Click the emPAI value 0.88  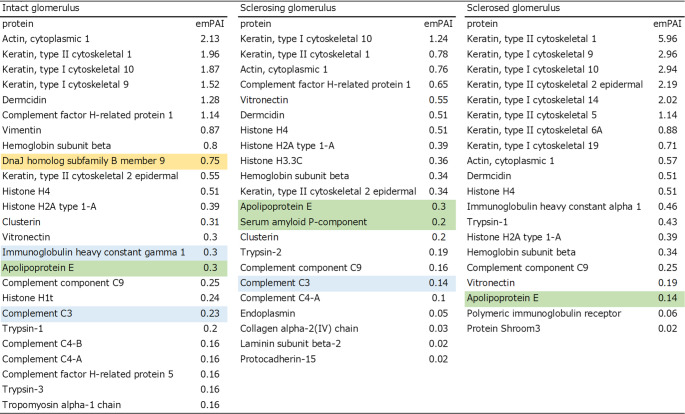click(668, 130)
